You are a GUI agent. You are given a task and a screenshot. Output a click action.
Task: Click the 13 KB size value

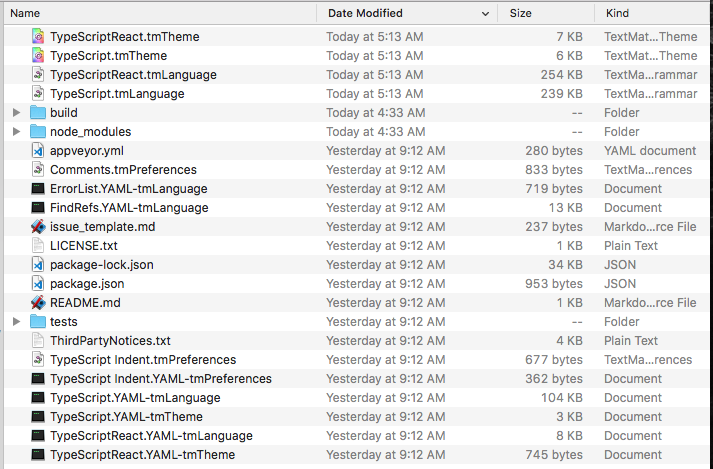point(565,208)
